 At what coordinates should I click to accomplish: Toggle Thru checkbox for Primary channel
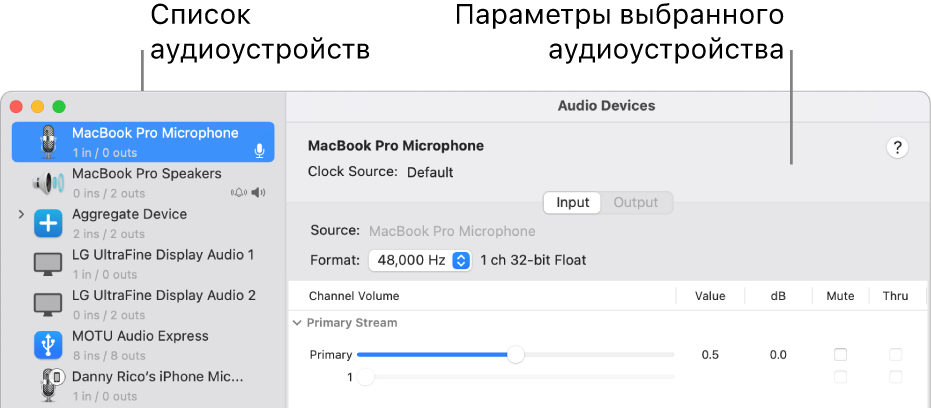[x=895, y=355]
